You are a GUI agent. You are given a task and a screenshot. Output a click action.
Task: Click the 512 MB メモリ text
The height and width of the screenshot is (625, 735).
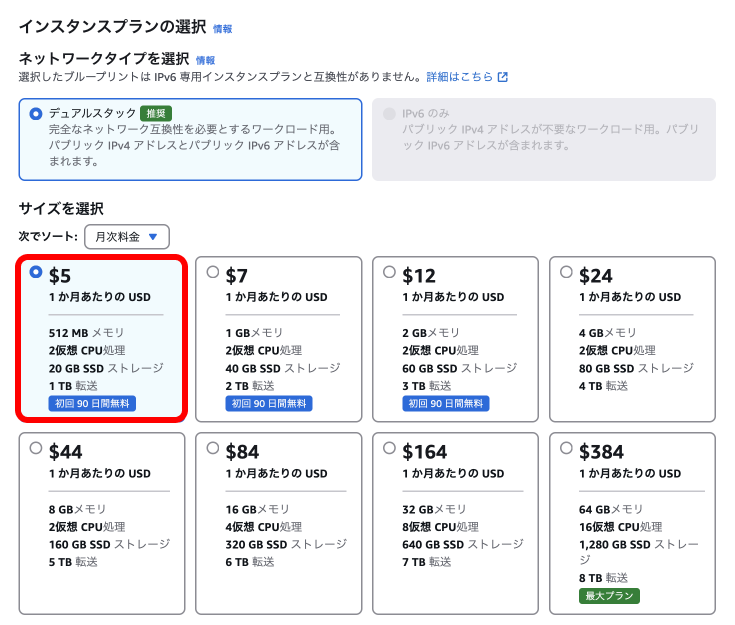[x=86, y=333]
